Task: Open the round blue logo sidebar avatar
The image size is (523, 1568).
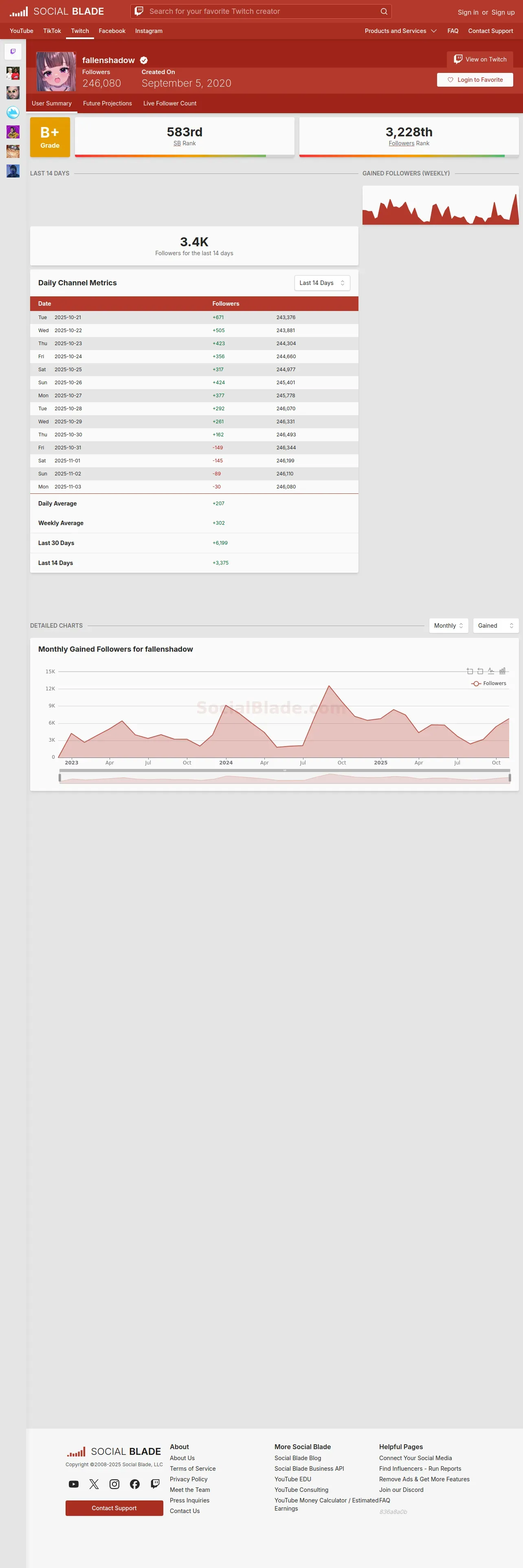Action: pos(13,112)
